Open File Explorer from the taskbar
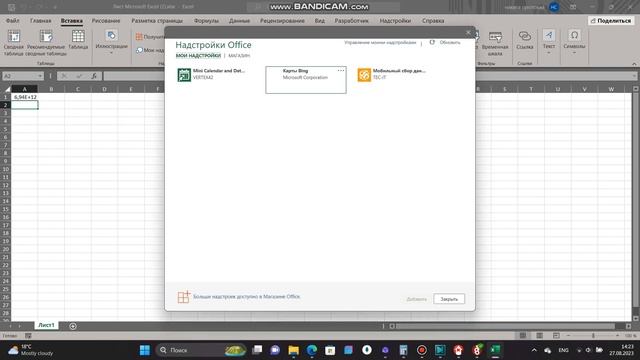640x360 pixels. pos(293,350)
